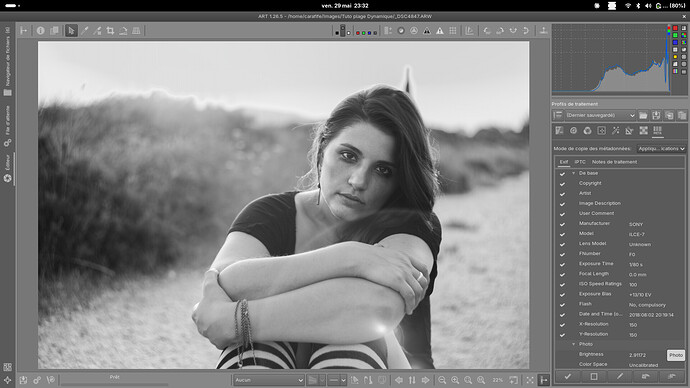Select the Model ILCE-7 value
The width and height of the screenshot is (690, 388).
(x=637, y=234)
